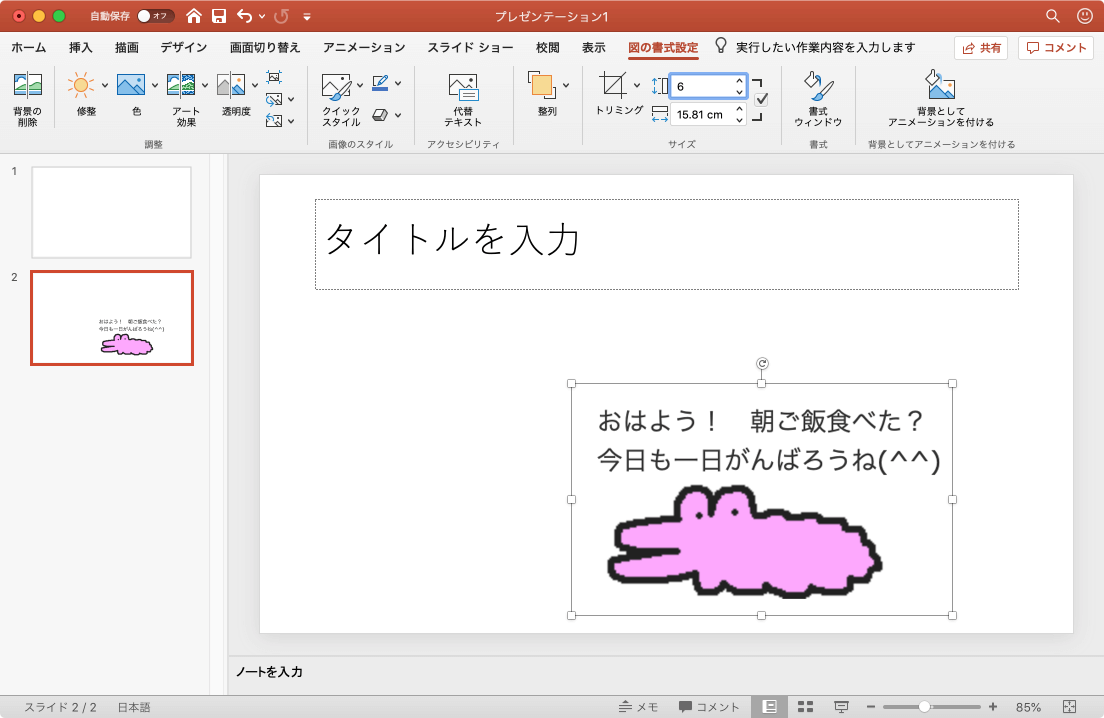Switch to slide sorter view icon
The image size is (1104, 718).
point(805,706)
